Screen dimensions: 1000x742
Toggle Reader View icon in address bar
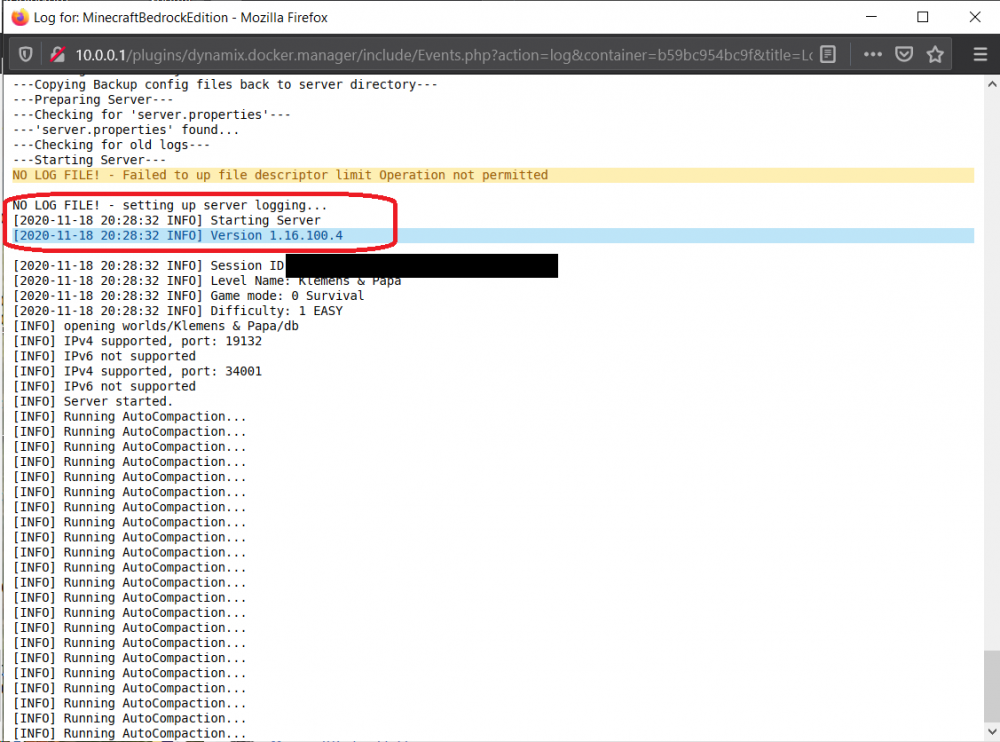pos(828,55)
